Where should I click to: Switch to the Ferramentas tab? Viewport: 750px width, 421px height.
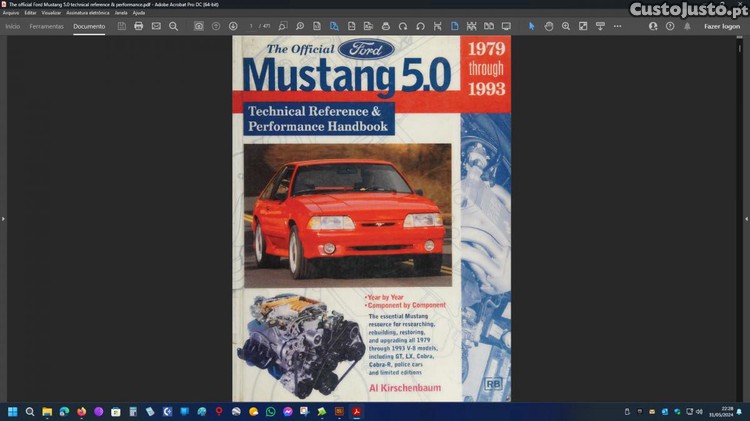[x=47, y=26]
